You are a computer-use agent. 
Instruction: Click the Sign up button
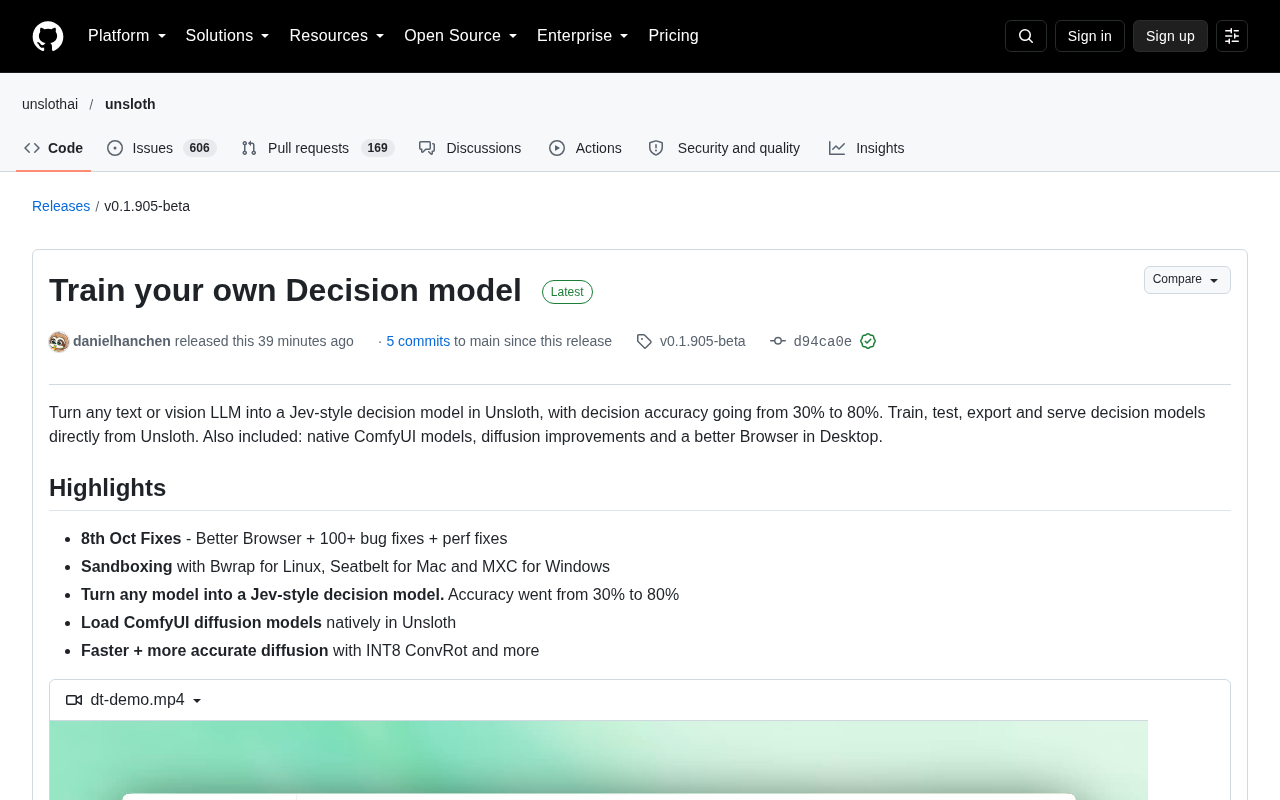click(1170, 36)
